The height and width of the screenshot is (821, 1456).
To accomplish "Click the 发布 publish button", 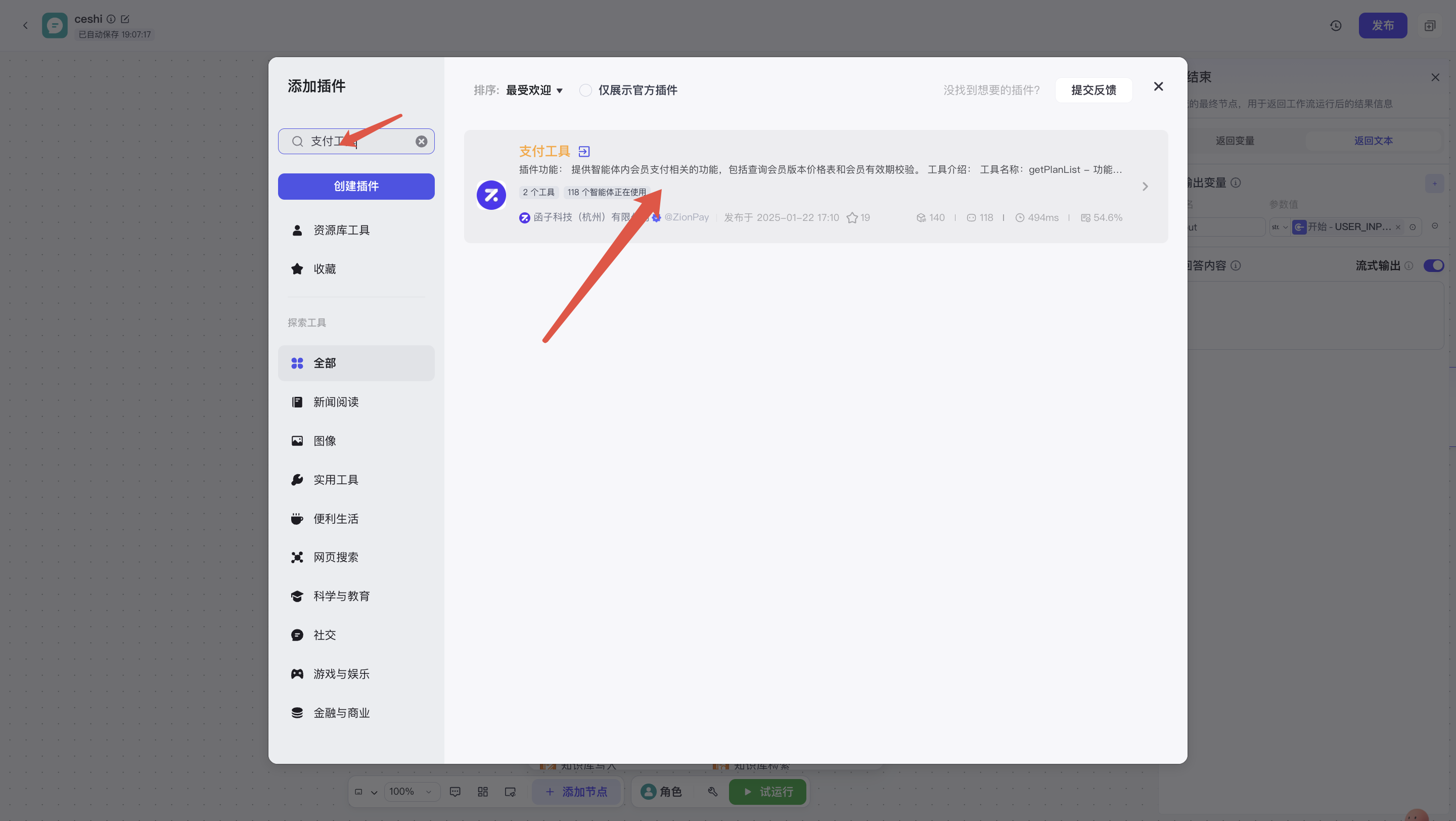I will tap(1383, 25).
